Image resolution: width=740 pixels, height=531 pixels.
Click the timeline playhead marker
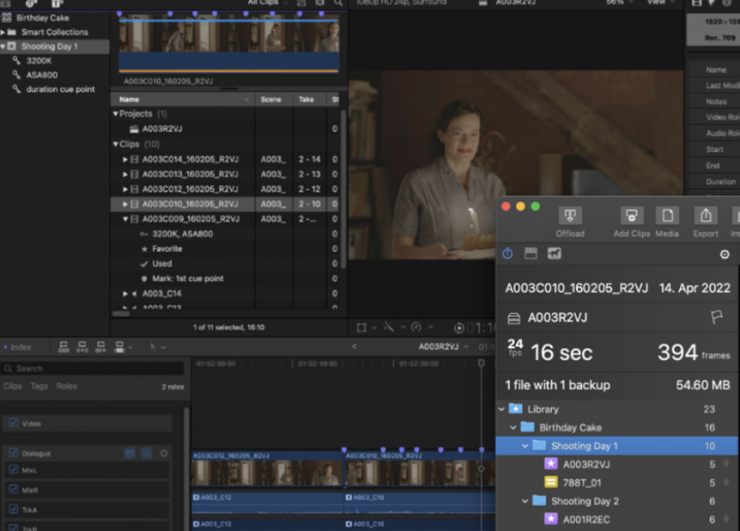click(x=481, y=363)
